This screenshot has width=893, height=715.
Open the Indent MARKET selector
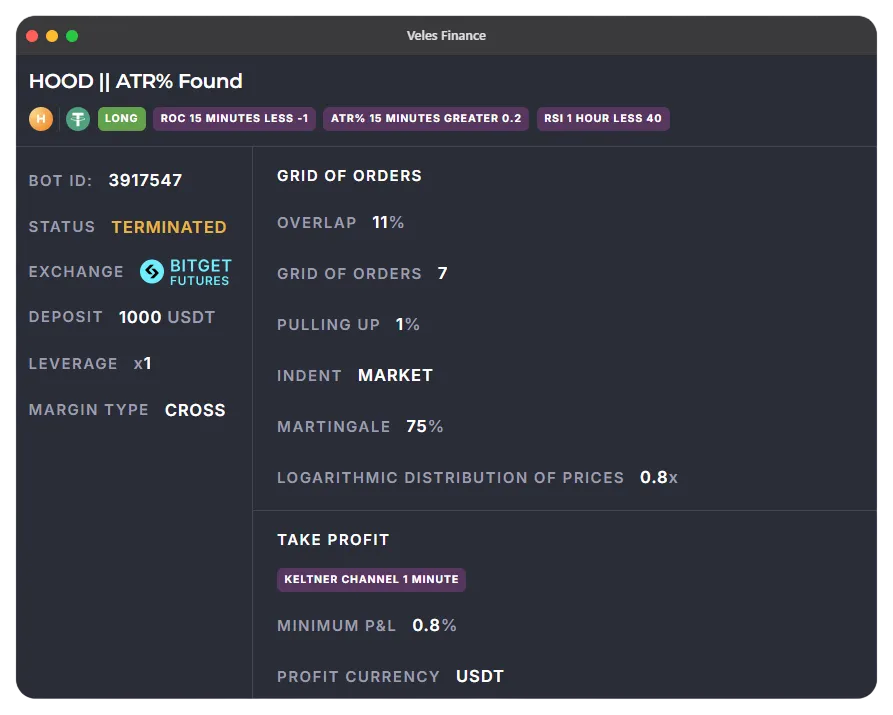pyautogui.click(x=394, y=375)
